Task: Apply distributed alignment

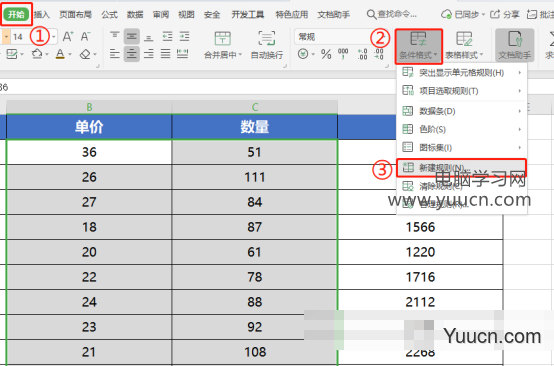Action: [x=182, y=54]
